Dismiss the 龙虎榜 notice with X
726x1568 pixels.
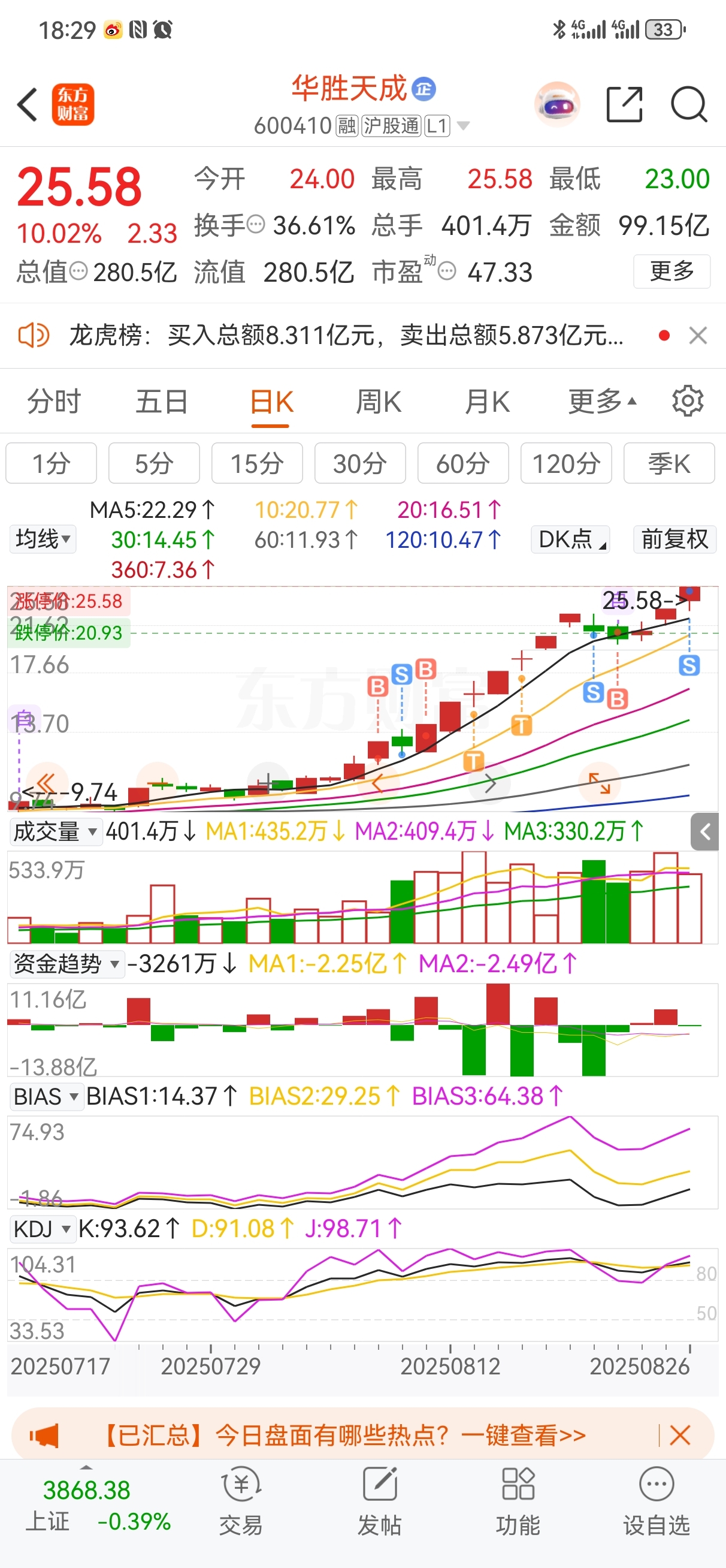coord(698,336)
